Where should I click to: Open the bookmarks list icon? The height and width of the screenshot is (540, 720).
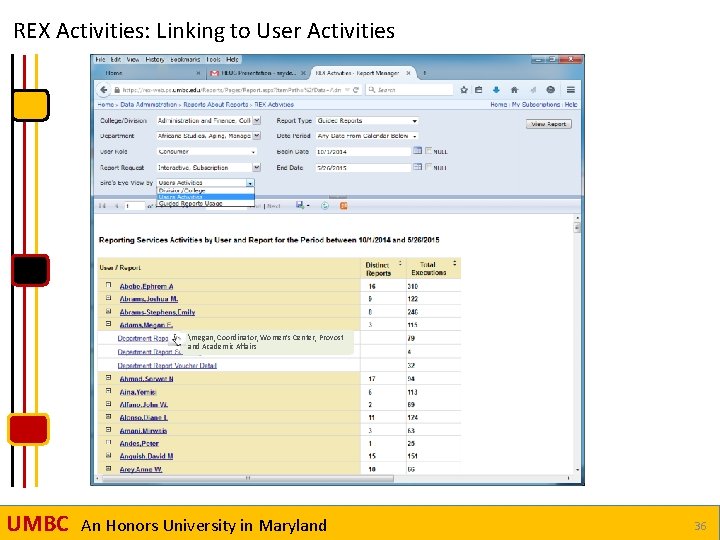pos(478,90)
